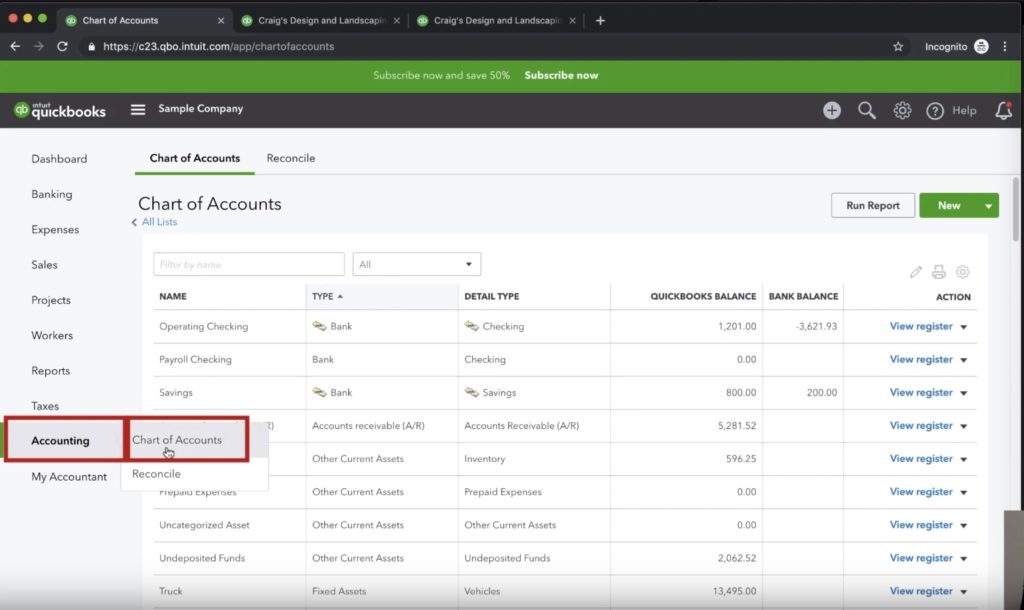Open action dropdown for Uncategorized Asset row

tap(963, 525)
